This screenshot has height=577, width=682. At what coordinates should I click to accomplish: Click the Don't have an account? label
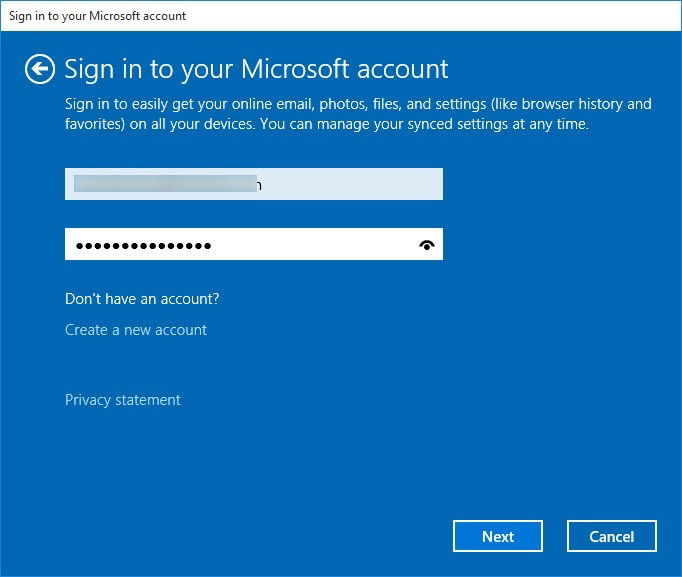(142, 299)
